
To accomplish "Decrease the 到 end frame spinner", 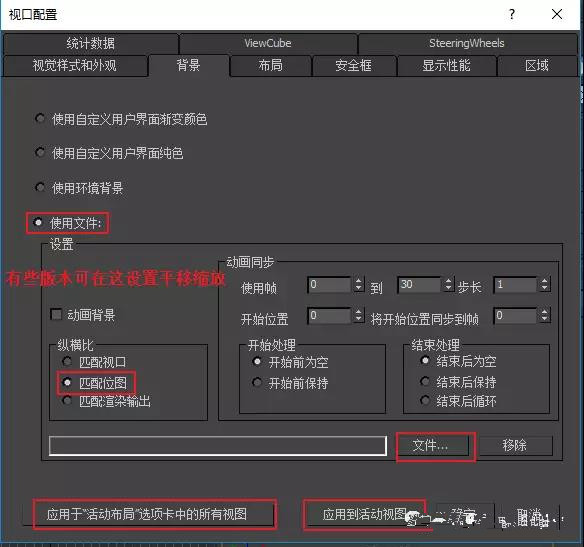I will tap(448, 288).
